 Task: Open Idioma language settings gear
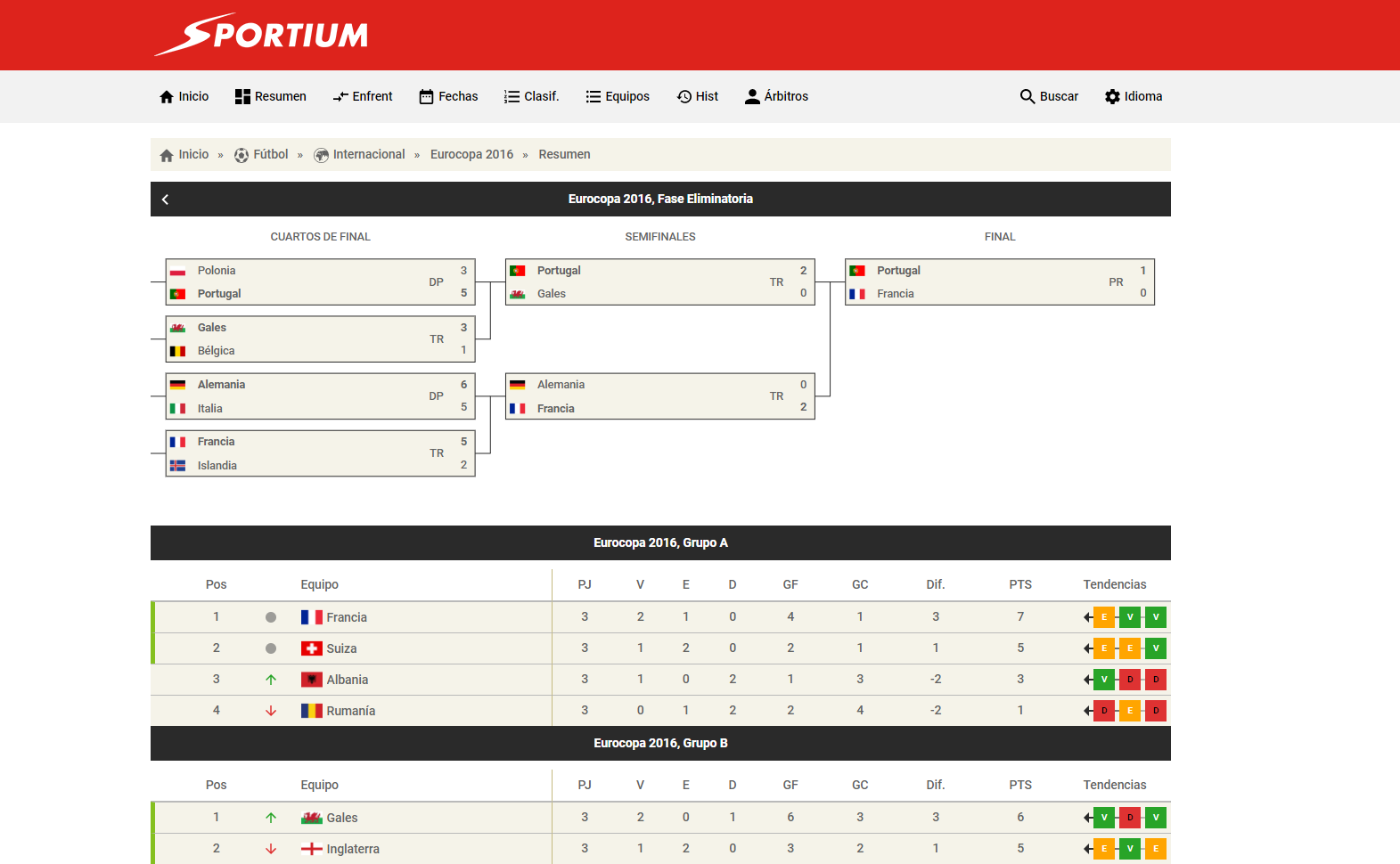1112,96
